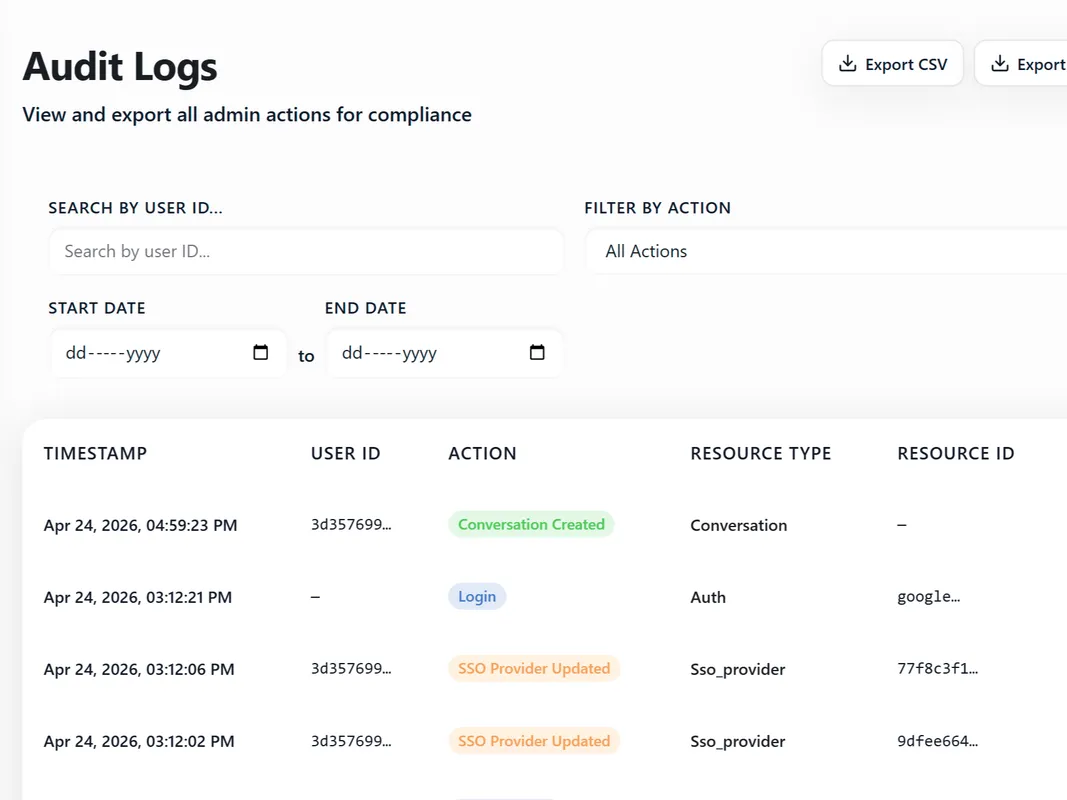Click the RESOURCE ID column header
Image resolution: width=1067 pixels, height=800 pixels.
click(x=955, y=454)
